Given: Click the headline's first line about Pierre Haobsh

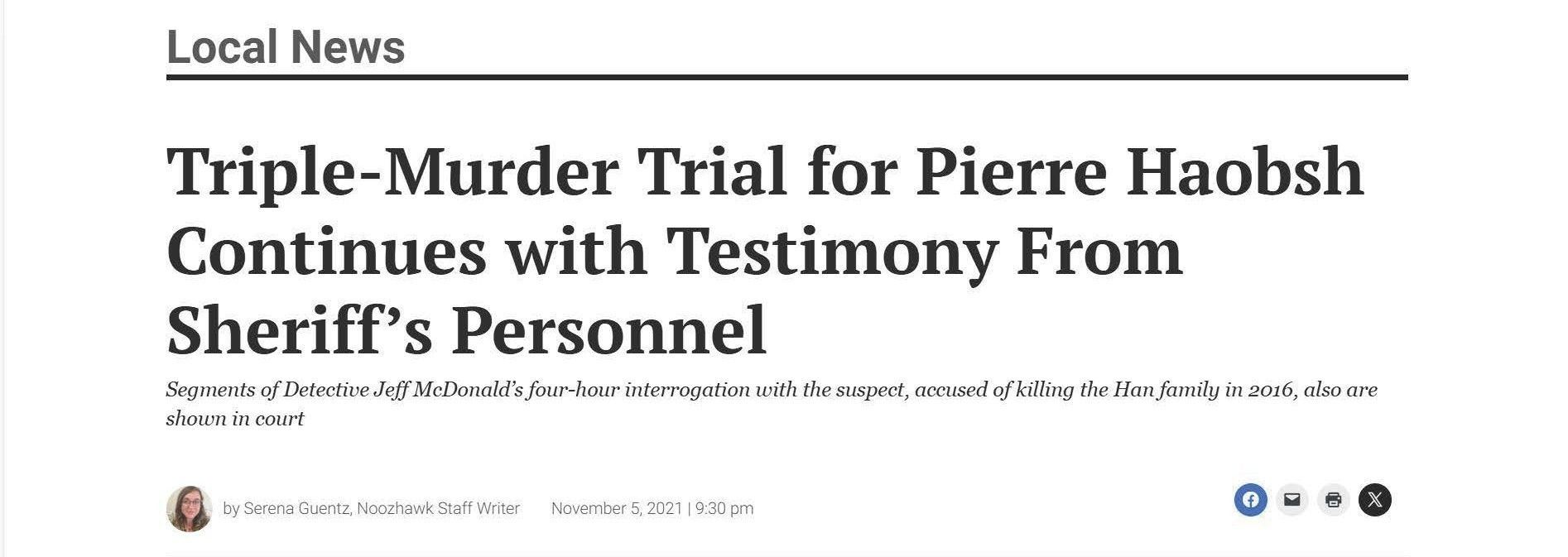Looking at the screenshot, I should click(764, 172).
